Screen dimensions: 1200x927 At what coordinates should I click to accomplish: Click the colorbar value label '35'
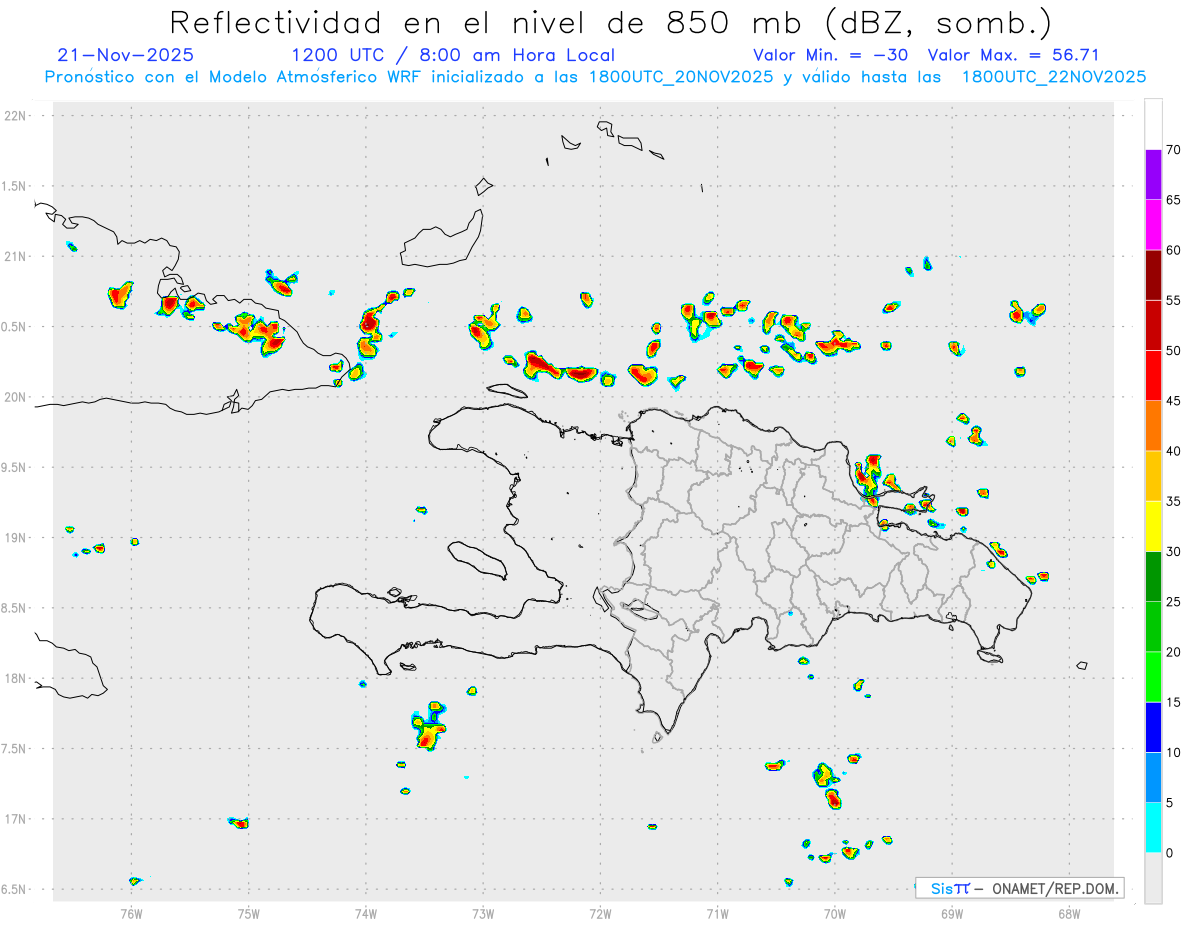tap(1174, 502)
